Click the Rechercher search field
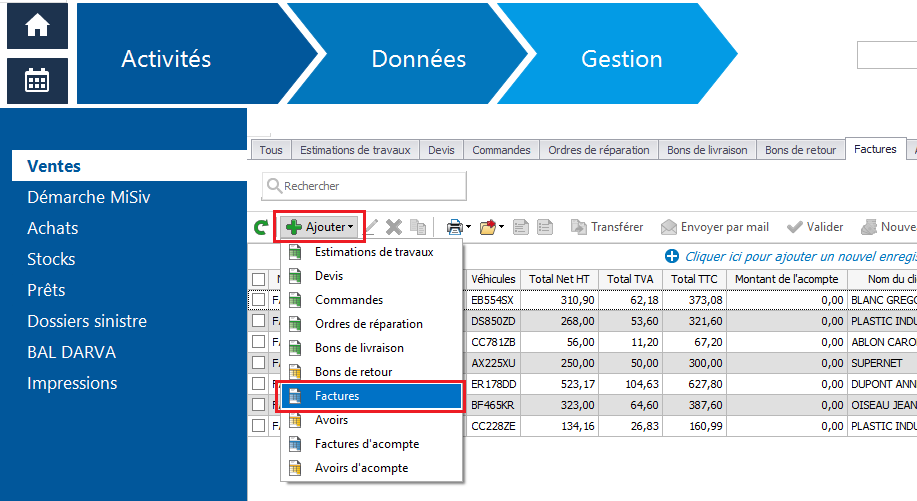Screen dimensions: 917x501 (x=365, y=186)
